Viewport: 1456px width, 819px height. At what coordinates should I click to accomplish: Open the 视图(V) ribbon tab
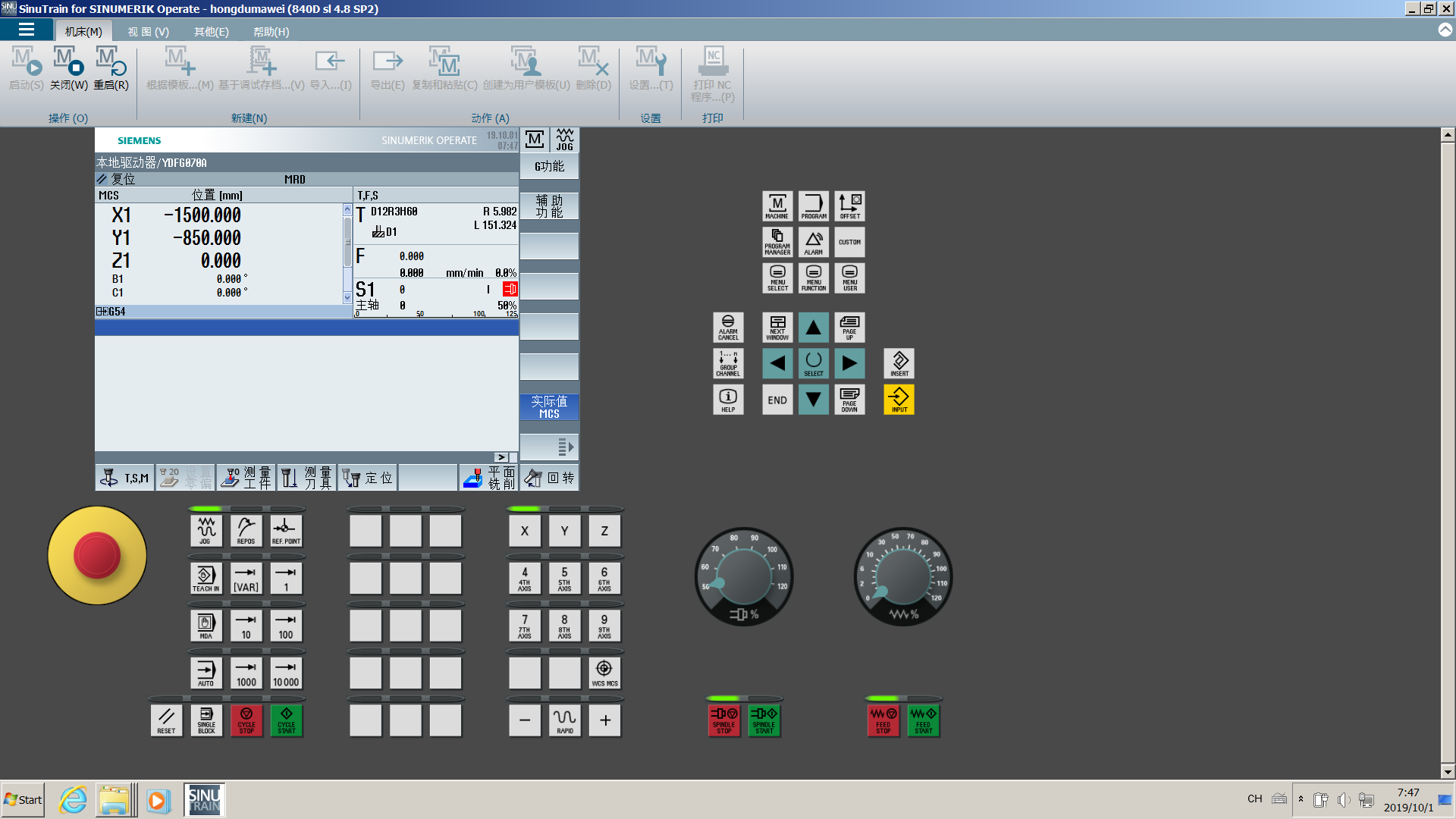click(x=148, y=32)
